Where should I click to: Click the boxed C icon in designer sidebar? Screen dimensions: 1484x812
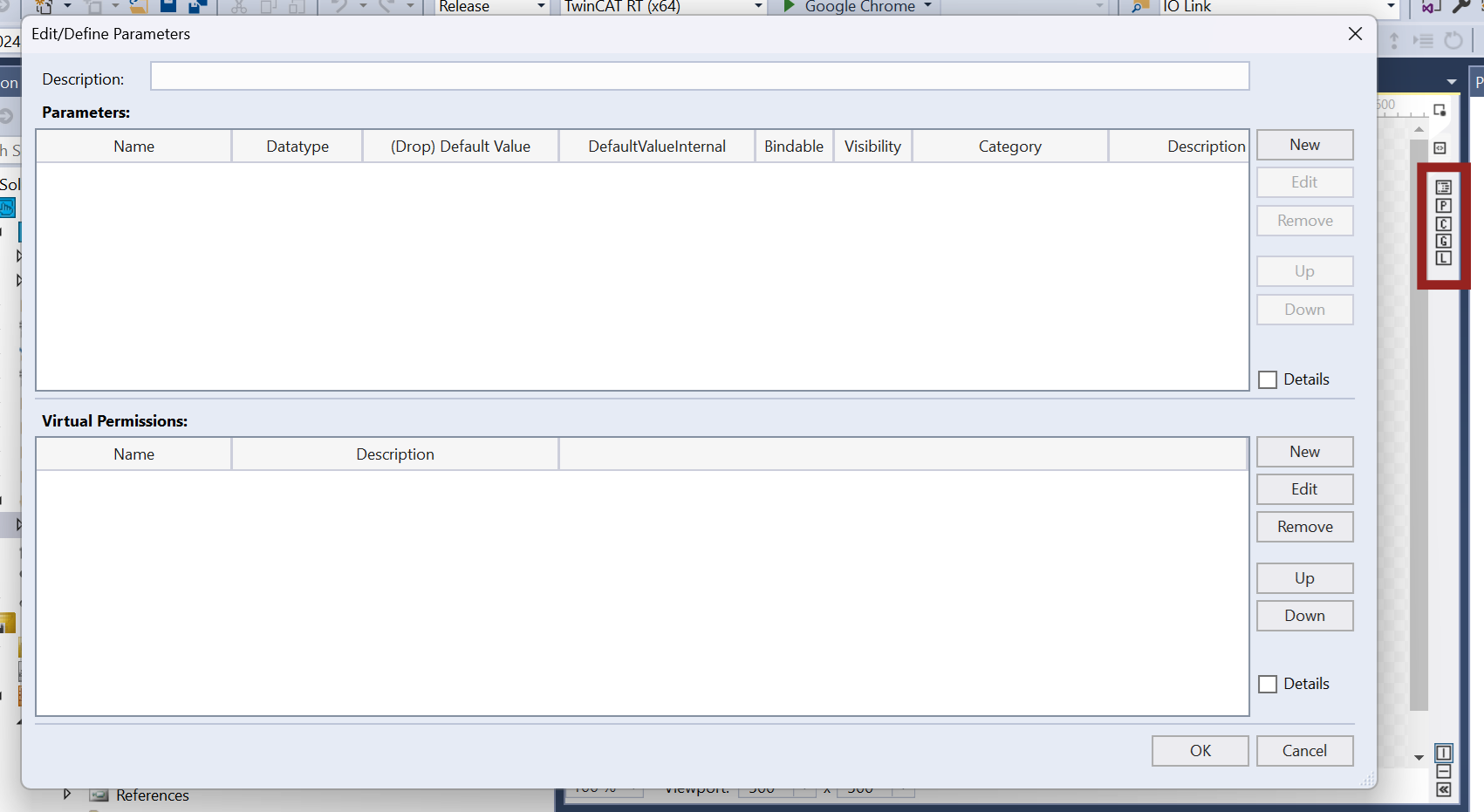[x=1444, y=224]
